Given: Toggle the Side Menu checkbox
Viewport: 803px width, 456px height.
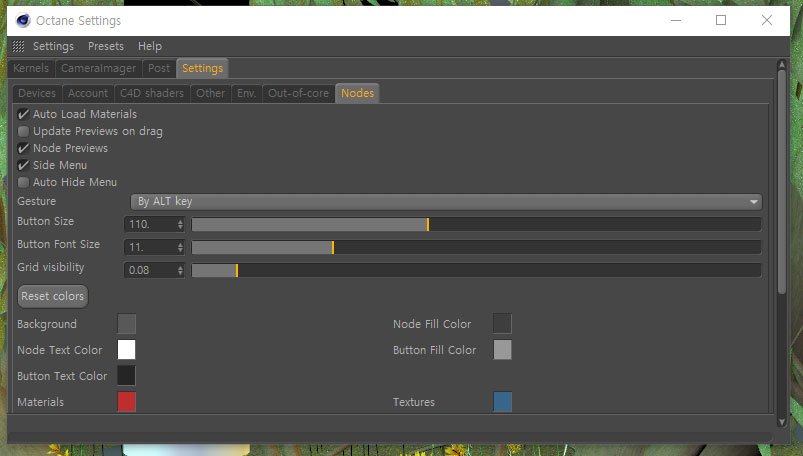Looking at the screenshot, I should 23,165.
